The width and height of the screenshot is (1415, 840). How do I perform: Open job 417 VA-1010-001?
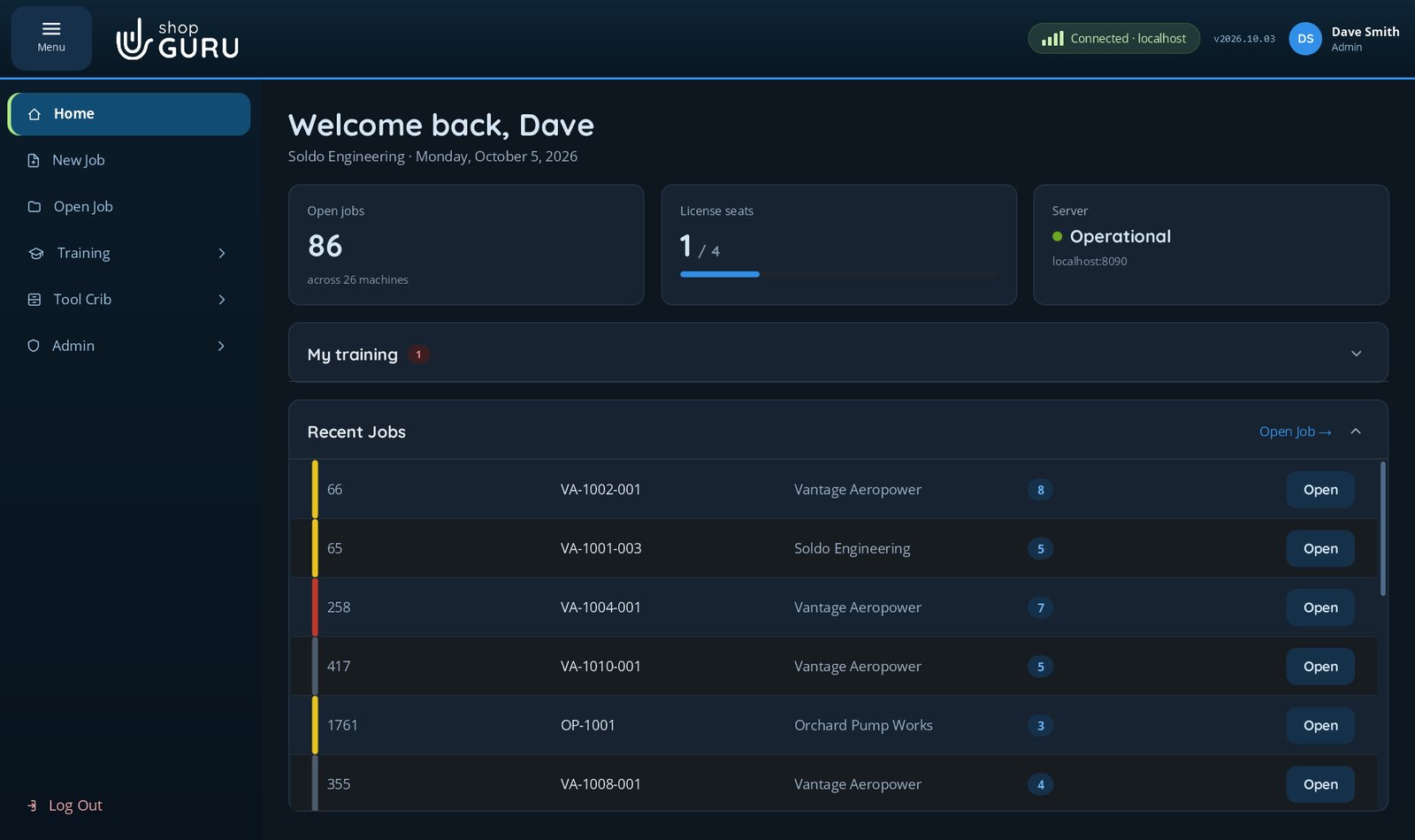pos(1320,667)
